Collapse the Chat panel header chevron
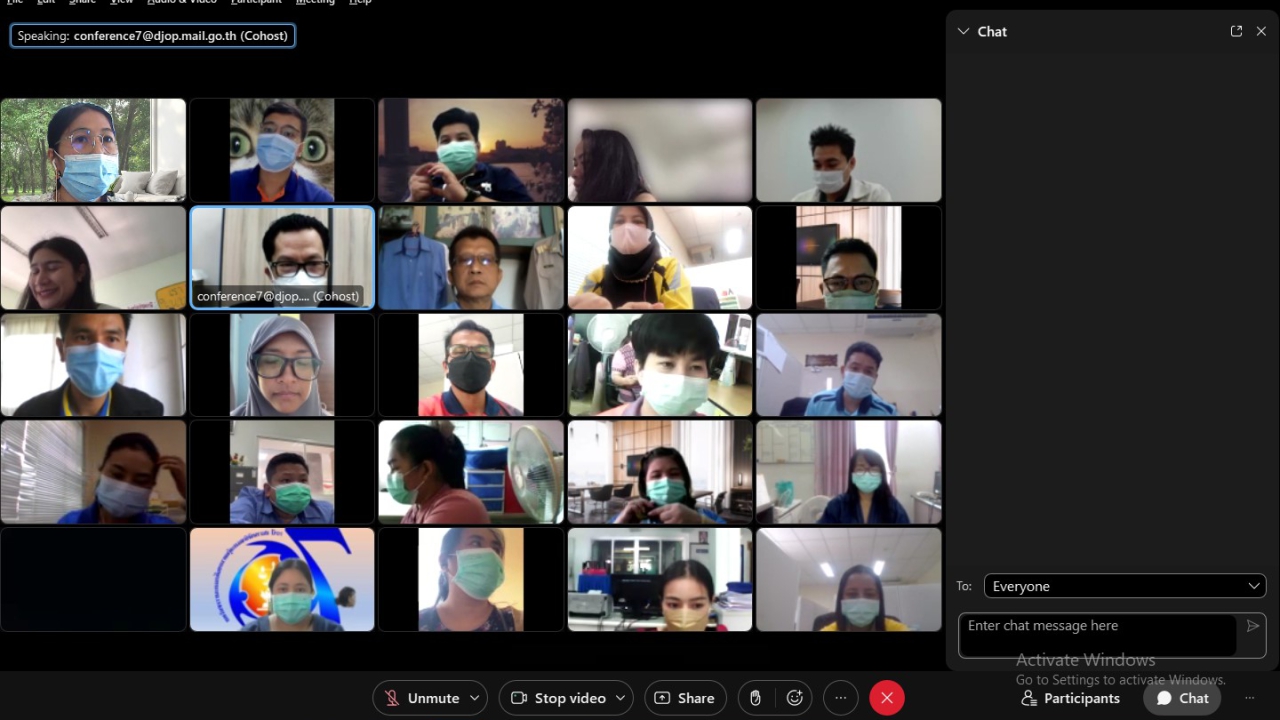Screen dimensions: 1280x720 [963, 31]
